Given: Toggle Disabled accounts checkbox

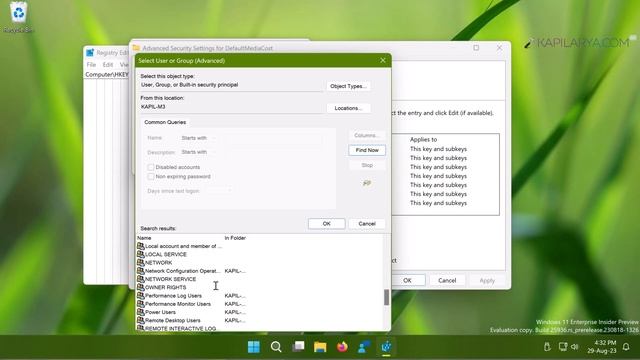Looking at the screenshot, I should click(151, 167).
